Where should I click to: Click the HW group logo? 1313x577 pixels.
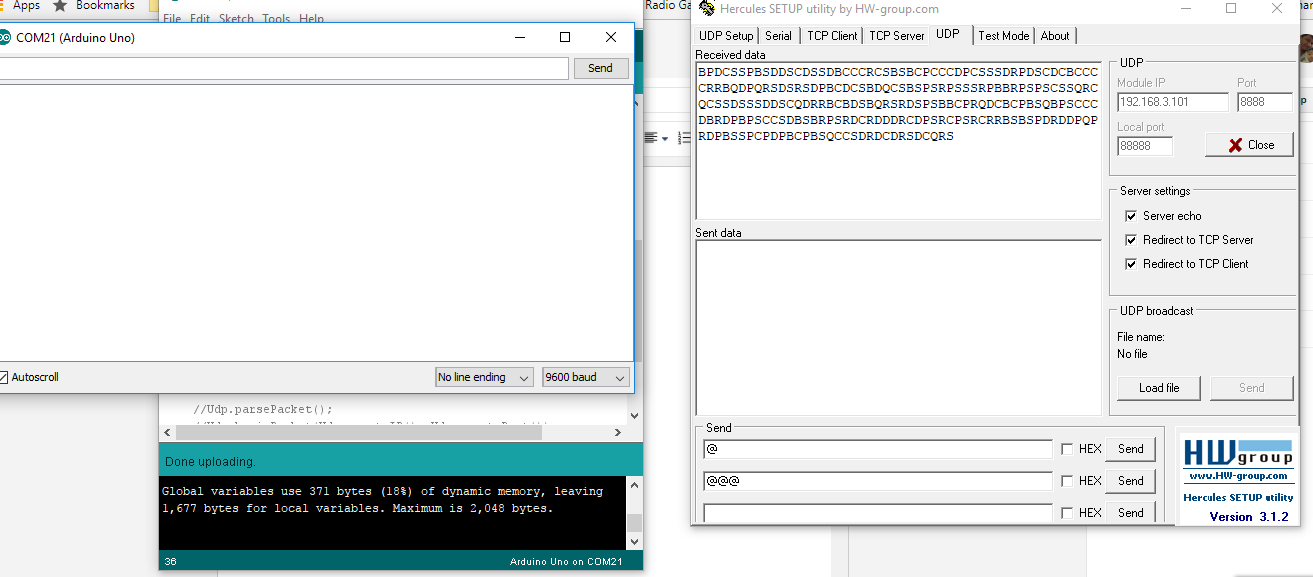pos(1237,452)
